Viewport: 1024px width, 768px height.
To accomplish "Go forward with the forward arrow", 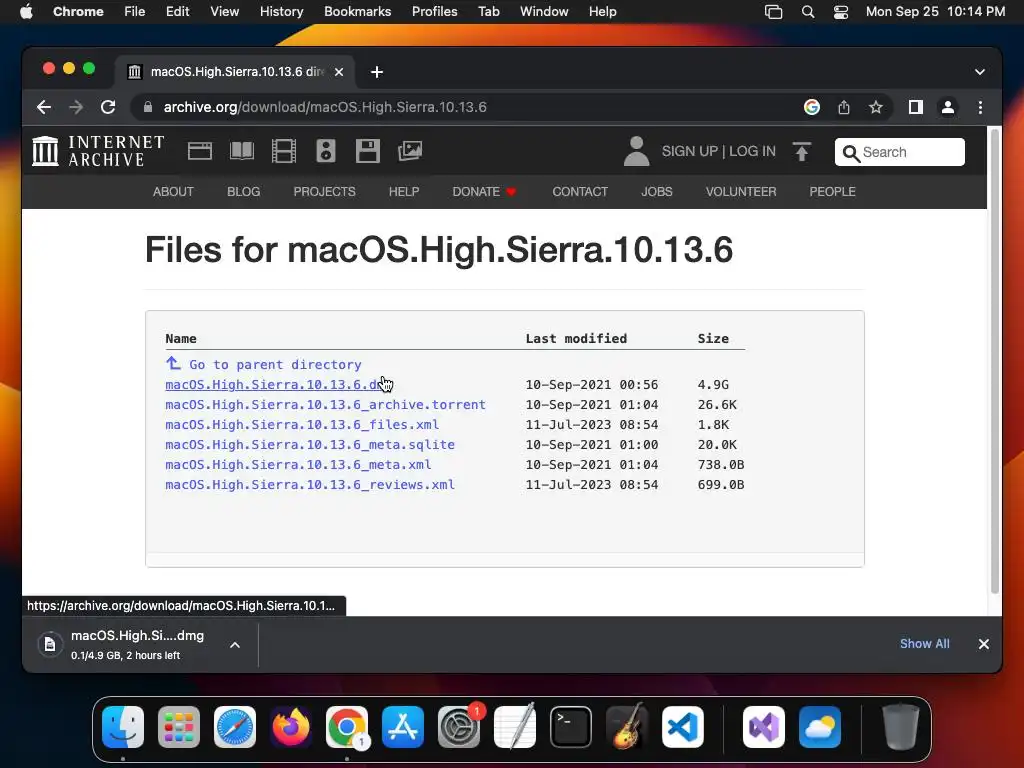I will click(76, 107).
